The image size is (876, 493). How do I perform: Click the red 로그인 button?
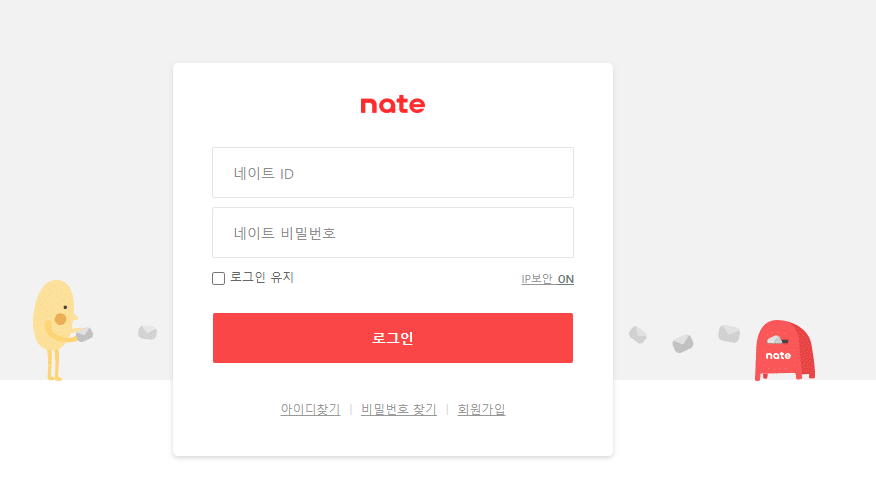coord(393,338)
